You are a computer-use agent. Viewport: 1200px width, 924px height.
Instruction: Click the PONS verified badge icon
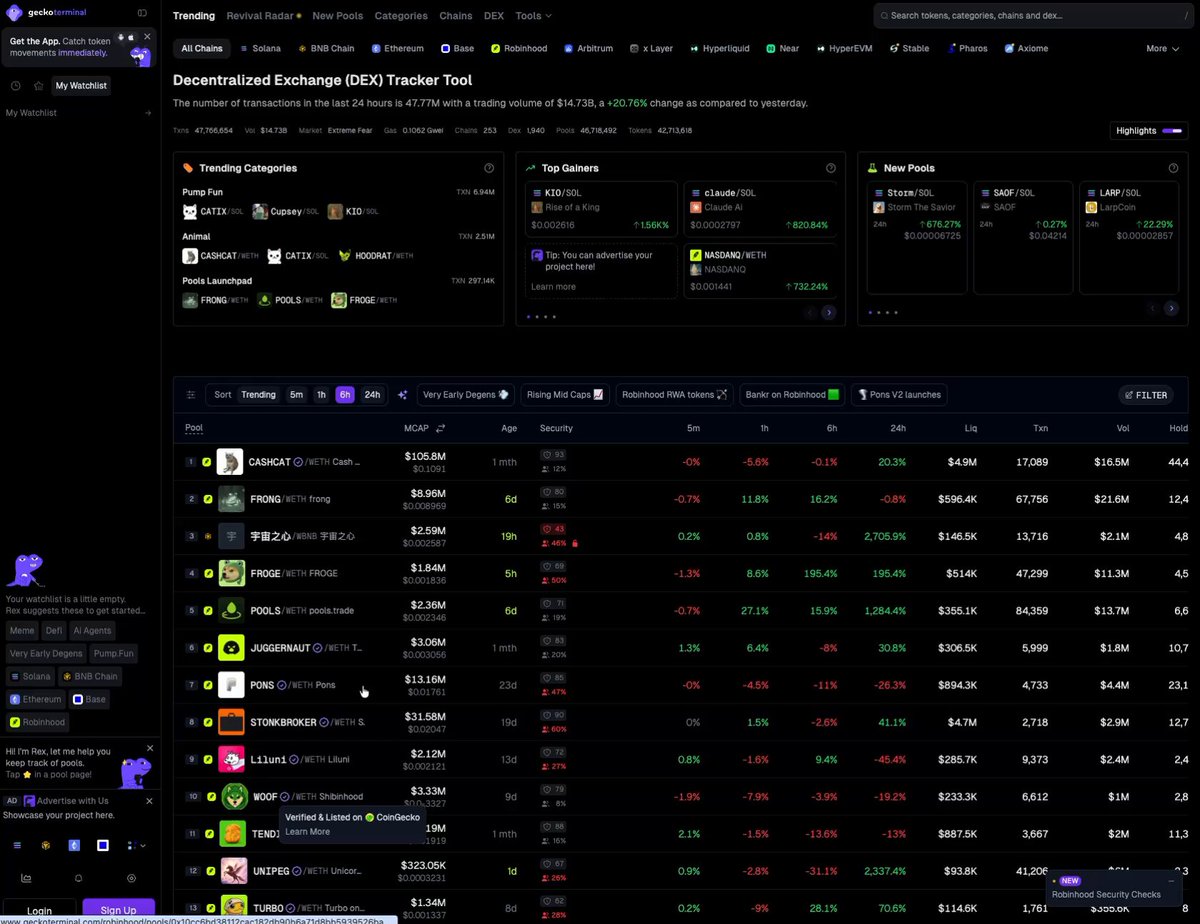282,685
